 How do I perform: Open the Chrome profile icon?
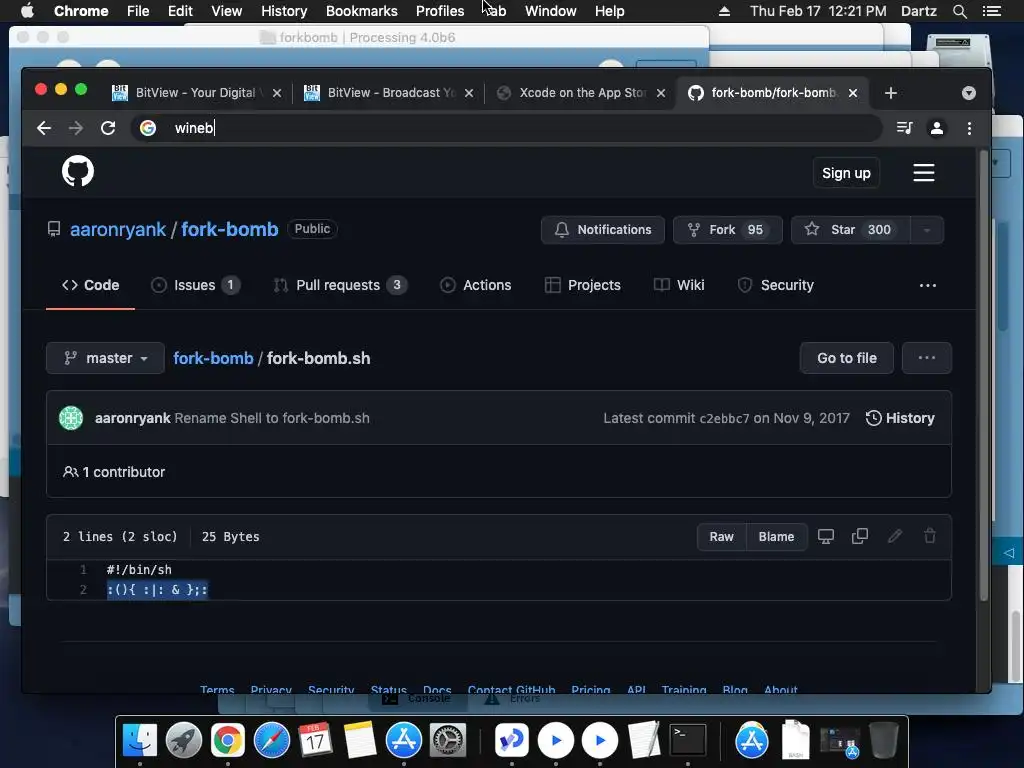pyautogui.click(x=936, y=129)
